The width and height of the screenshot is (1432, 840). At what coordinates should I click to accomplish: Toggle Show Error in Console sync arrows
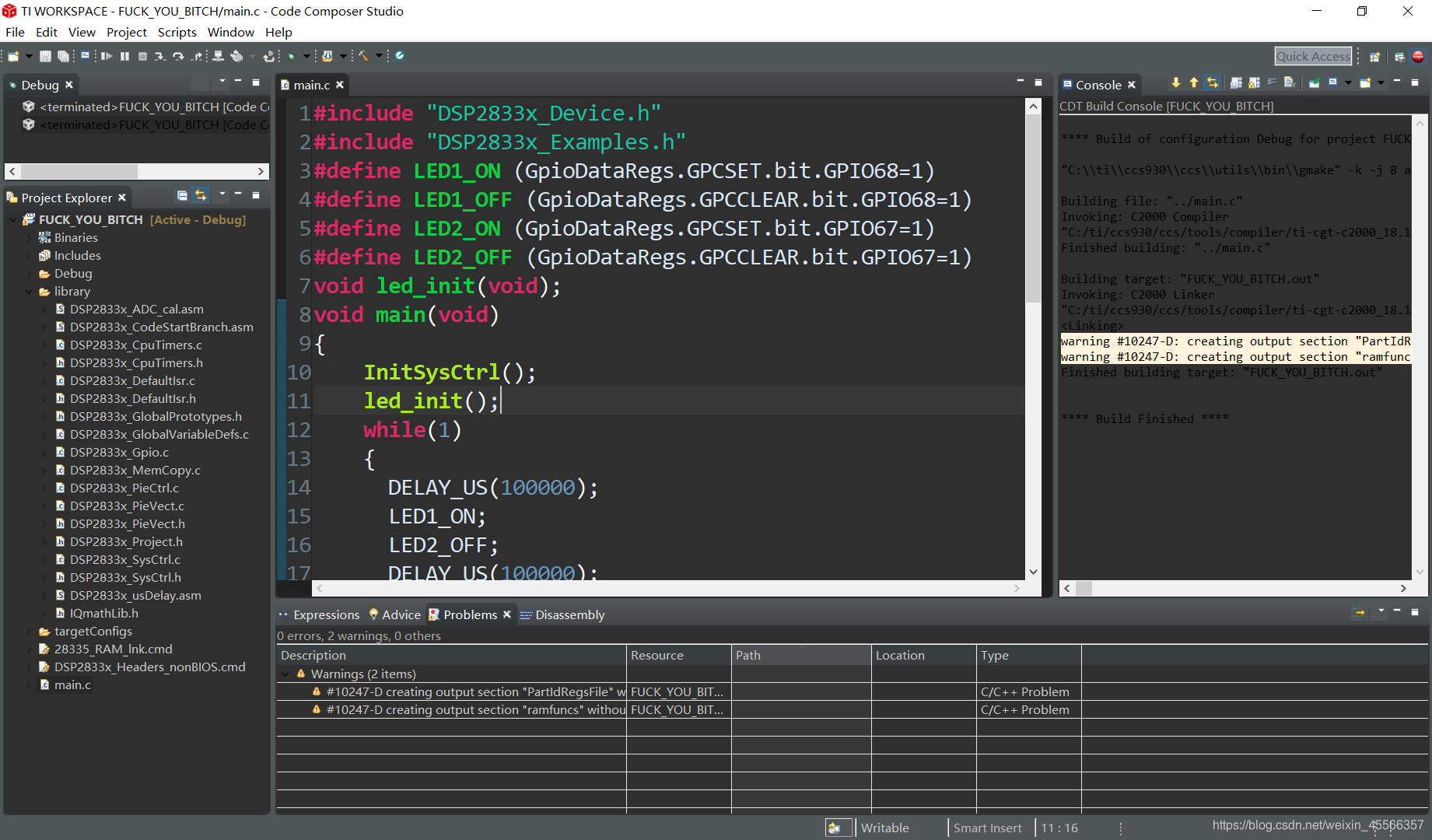1213,82
